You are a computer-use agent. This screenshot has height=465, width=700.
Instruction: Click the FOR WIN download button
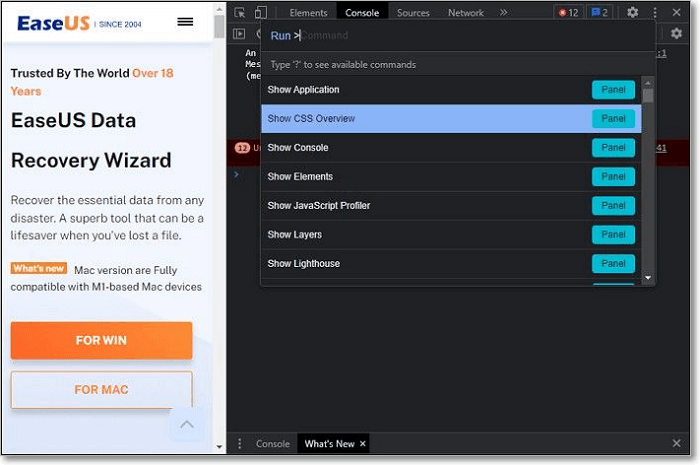[101, 340]
